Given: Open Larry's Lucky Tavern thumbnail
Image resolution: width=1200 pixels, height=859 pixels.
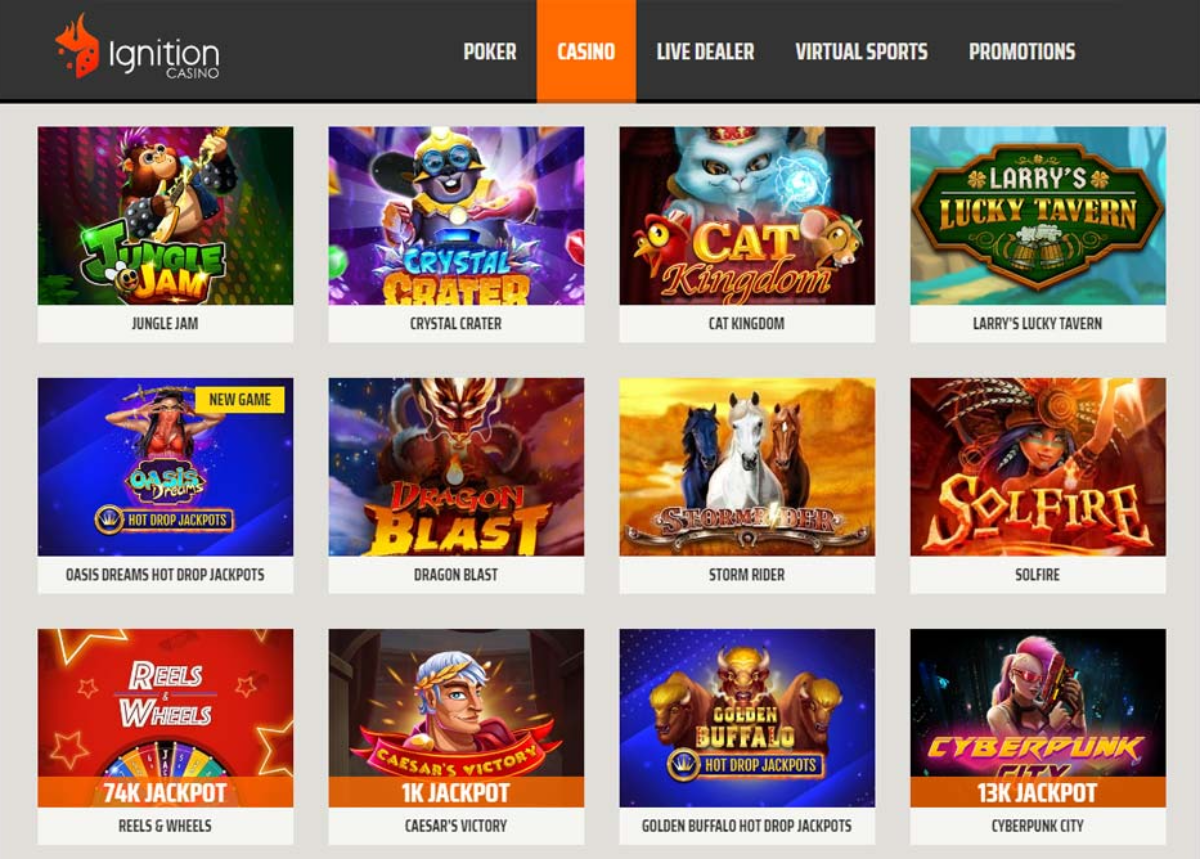Looking at the screenshot, I should pyautogui.click(x=1038, y=216).
